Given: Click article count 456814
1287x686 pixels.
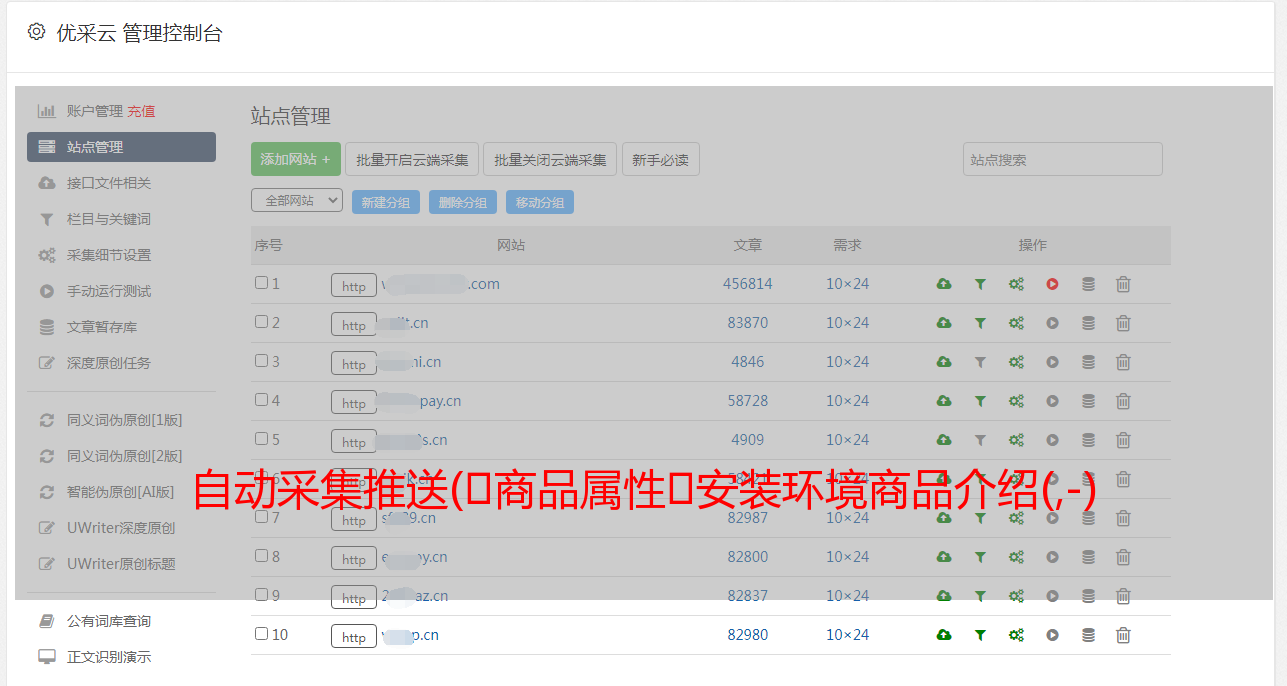Looking at the screenshot, I should (x=748, y=284).
